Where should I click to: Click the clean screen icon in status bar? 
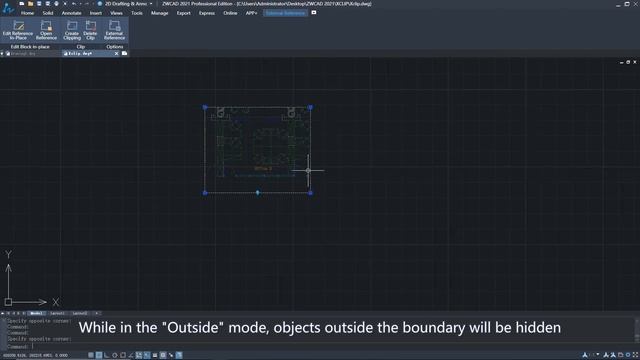[x=636, y=355]
